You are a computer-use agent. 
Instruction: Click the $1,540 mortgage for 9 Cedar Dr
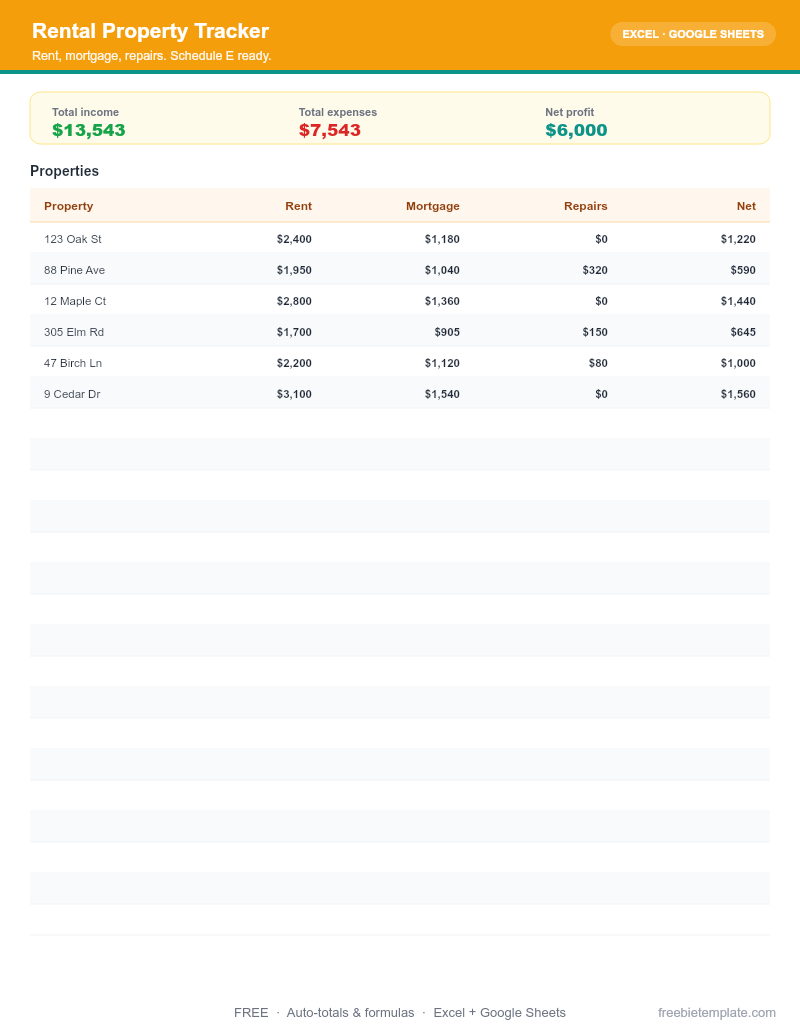click(x=442, y=394)
